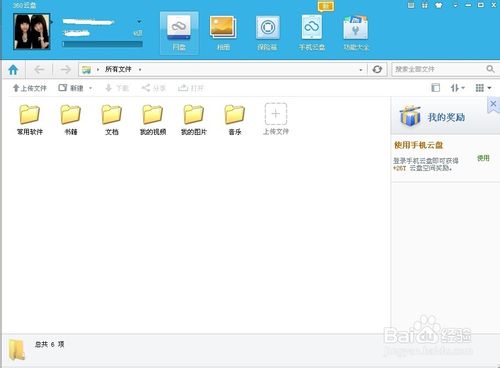Viewport: 500px width, 368px height.
Task: Click the 我的奖励 gift box icon
Action: (410, 116)
